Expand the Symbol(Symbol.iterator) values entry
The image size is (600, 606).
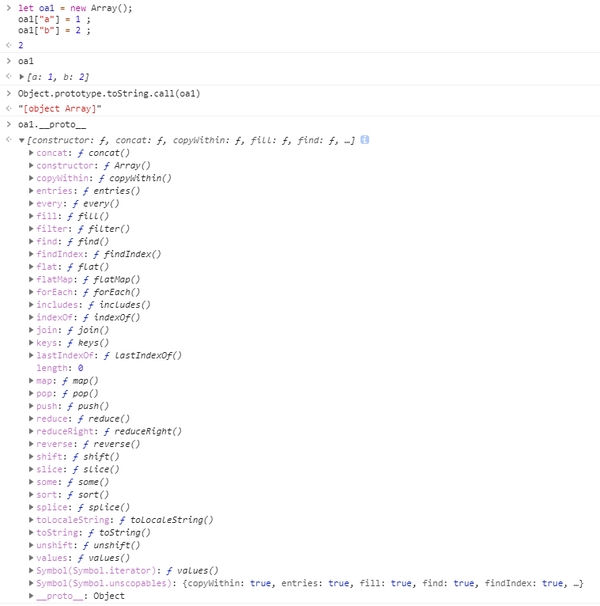(x=31, y=570)
